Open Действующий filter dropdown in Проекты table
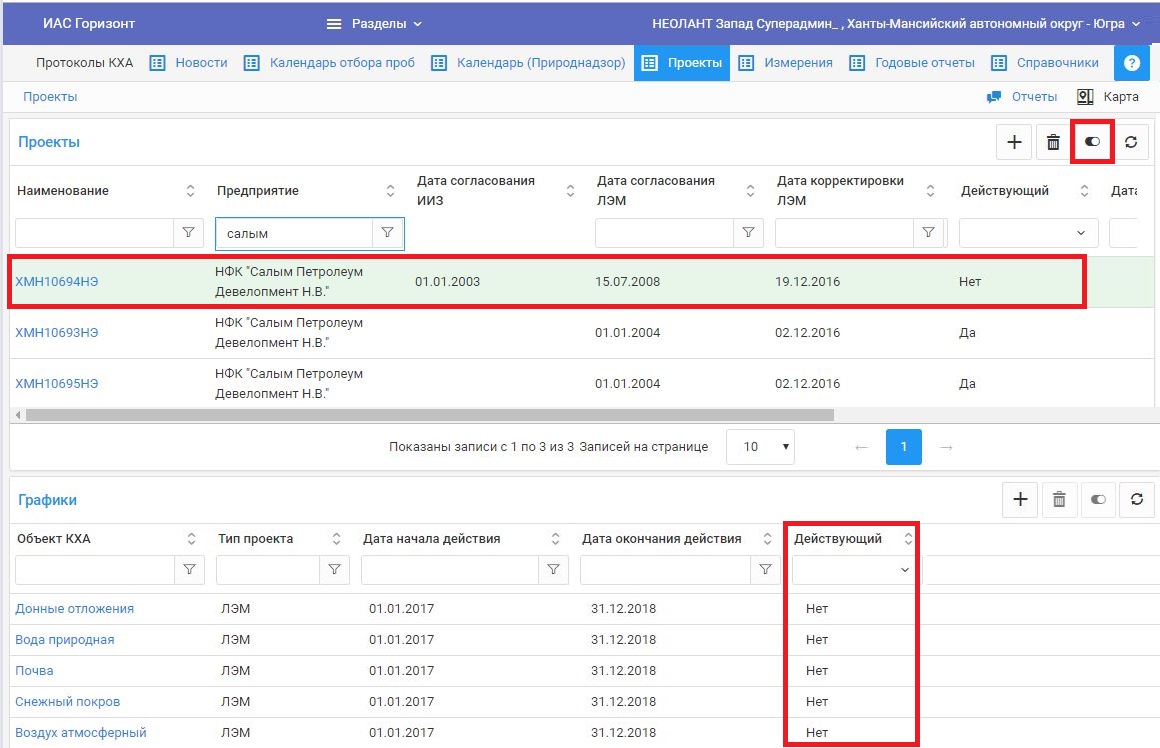This screenshot has width=1160, height=748. pos(1027,232)
